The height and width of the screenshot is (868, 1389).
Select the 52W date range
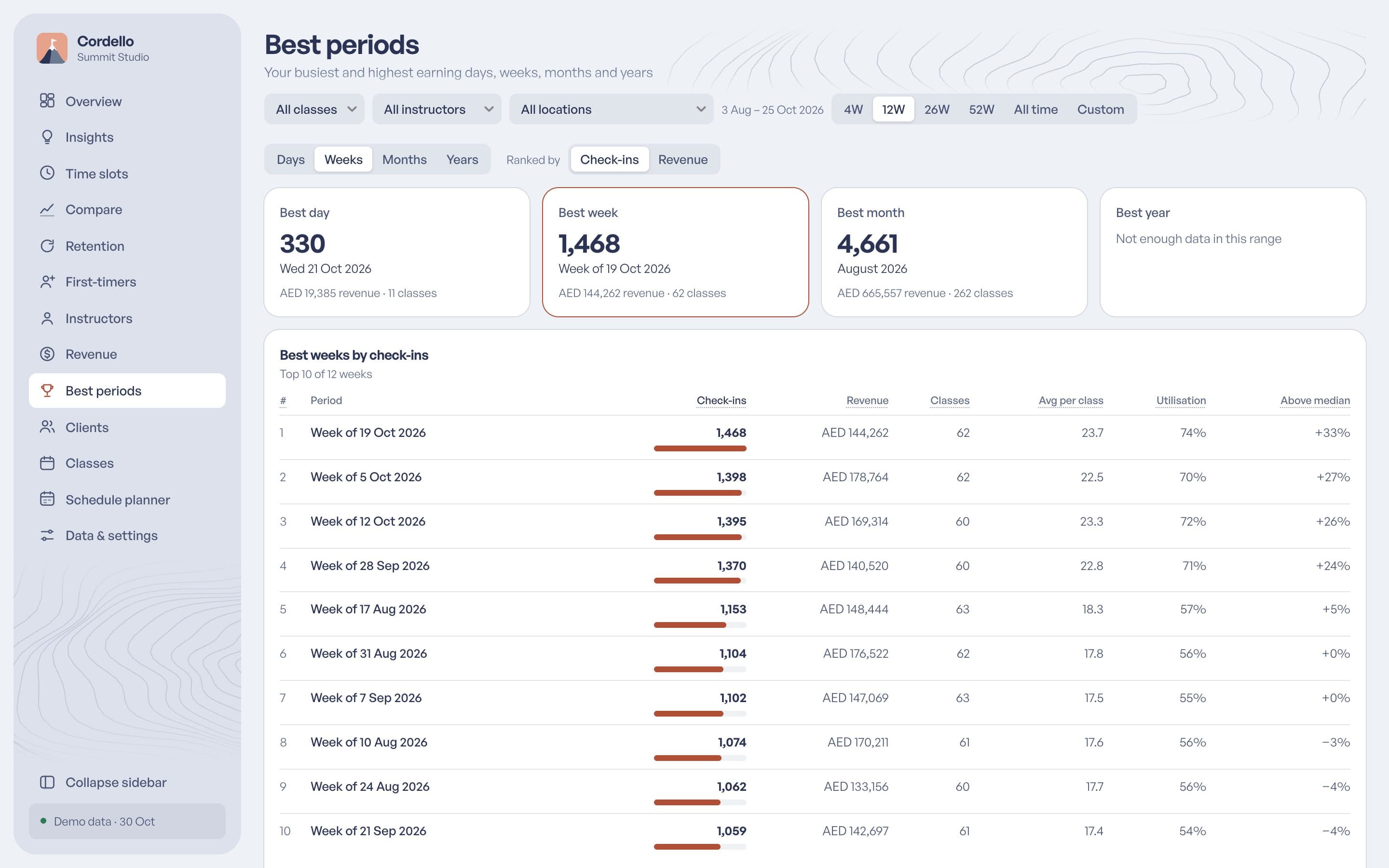981,109
